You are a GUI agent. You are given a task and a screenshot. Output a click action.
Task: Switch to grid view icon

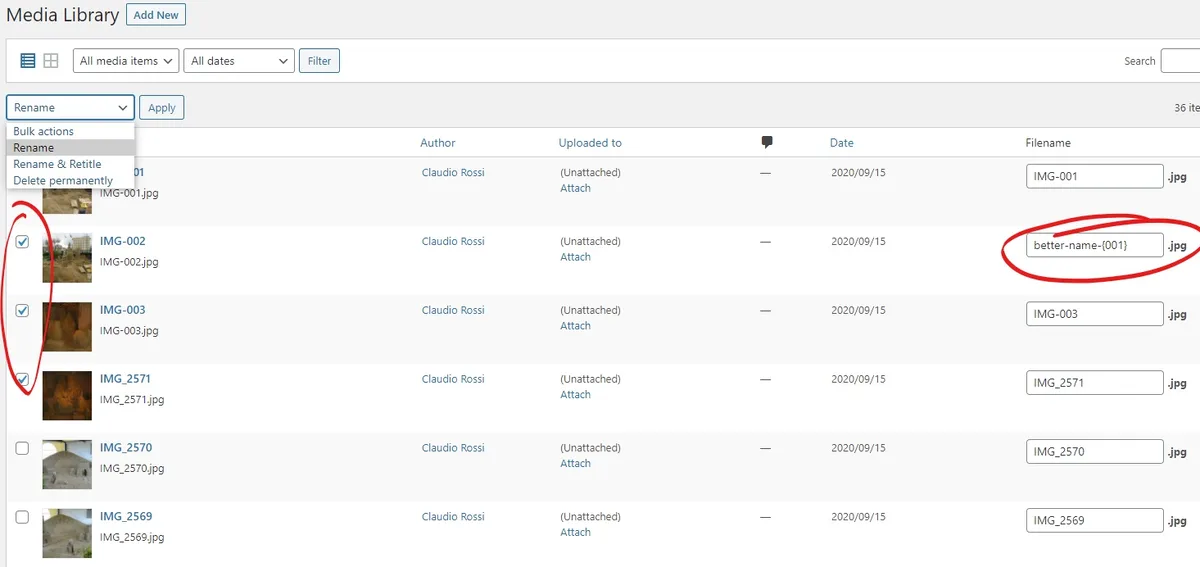[x=51, y=61]
